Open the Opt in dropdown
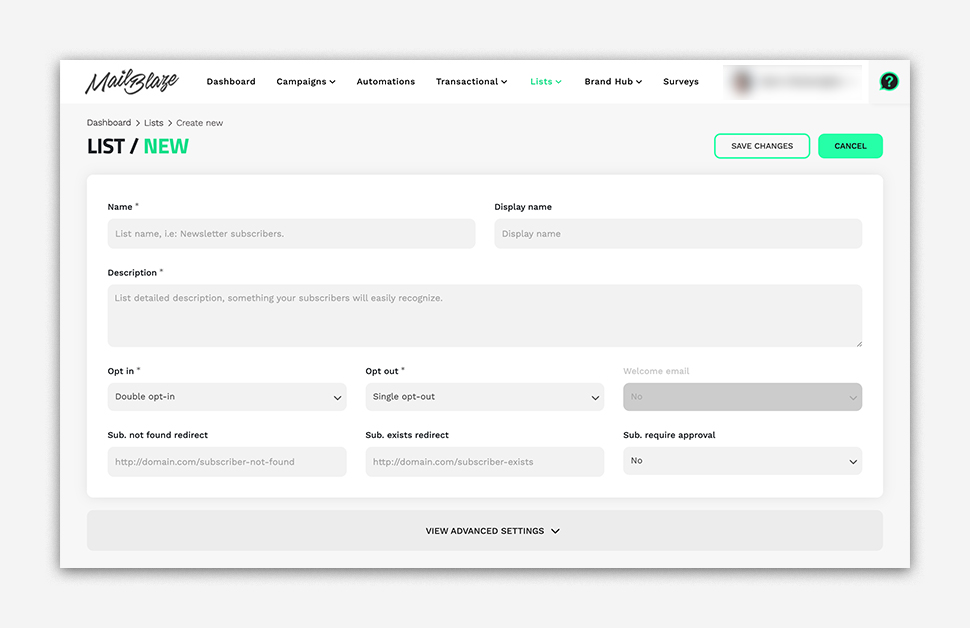970x628 pixels. point(227,397)
